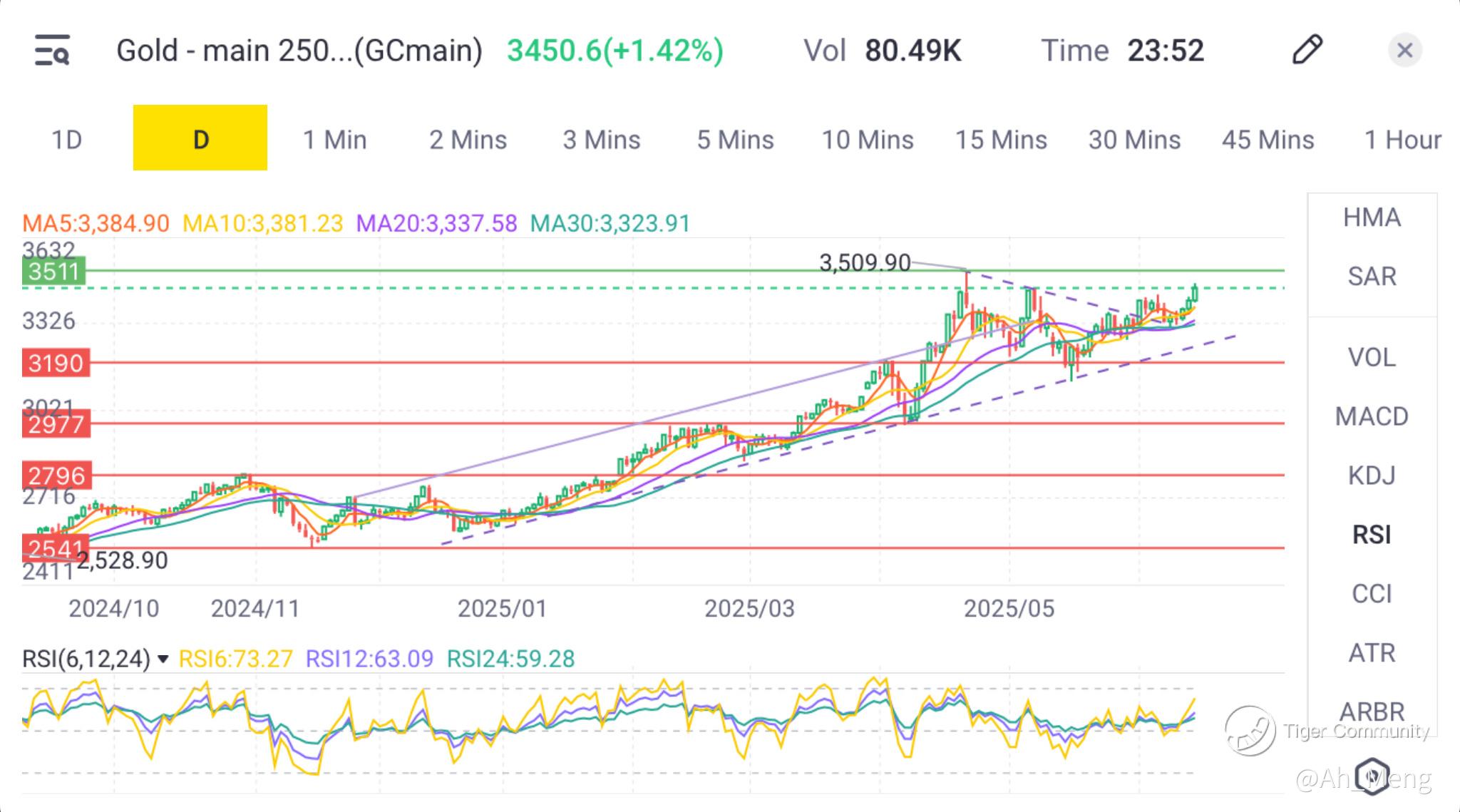The image size is (1460, 812).
Task: Select the 1 Hour interval
Action: tap(1402, 140)
